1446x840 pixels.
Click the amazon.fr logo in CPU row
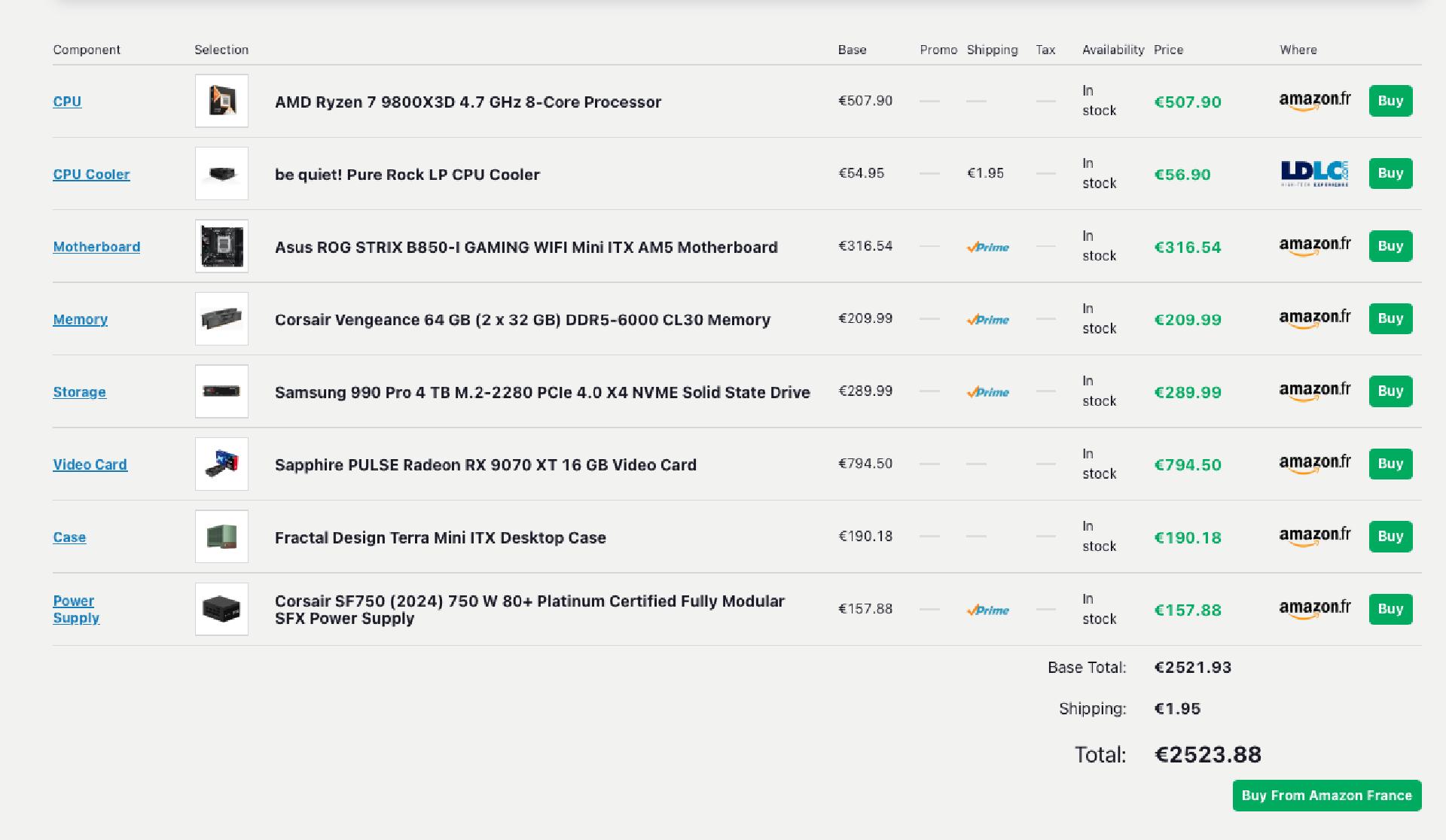[x=1315, y=101]
